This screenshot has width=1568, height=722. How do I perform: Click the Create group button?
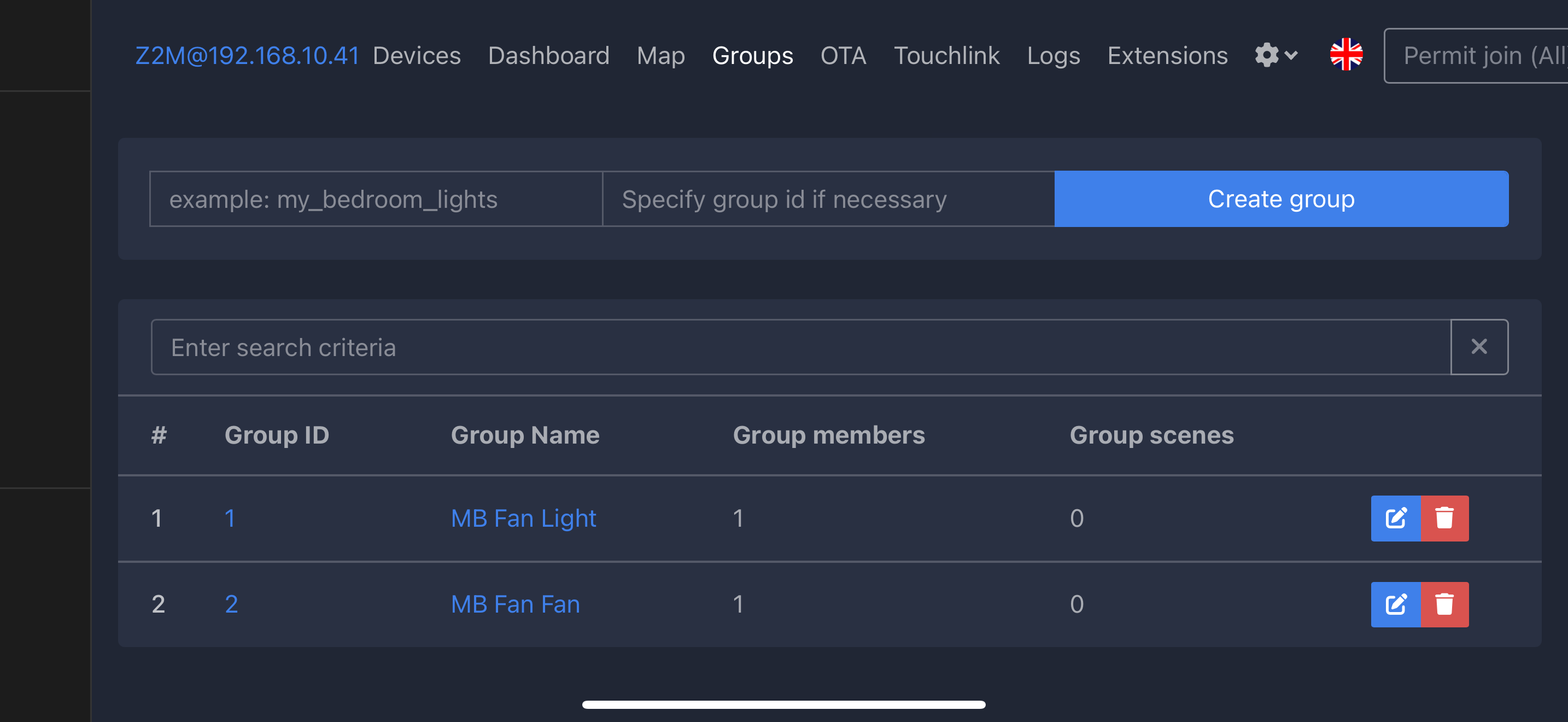[x=1280, y=199]
